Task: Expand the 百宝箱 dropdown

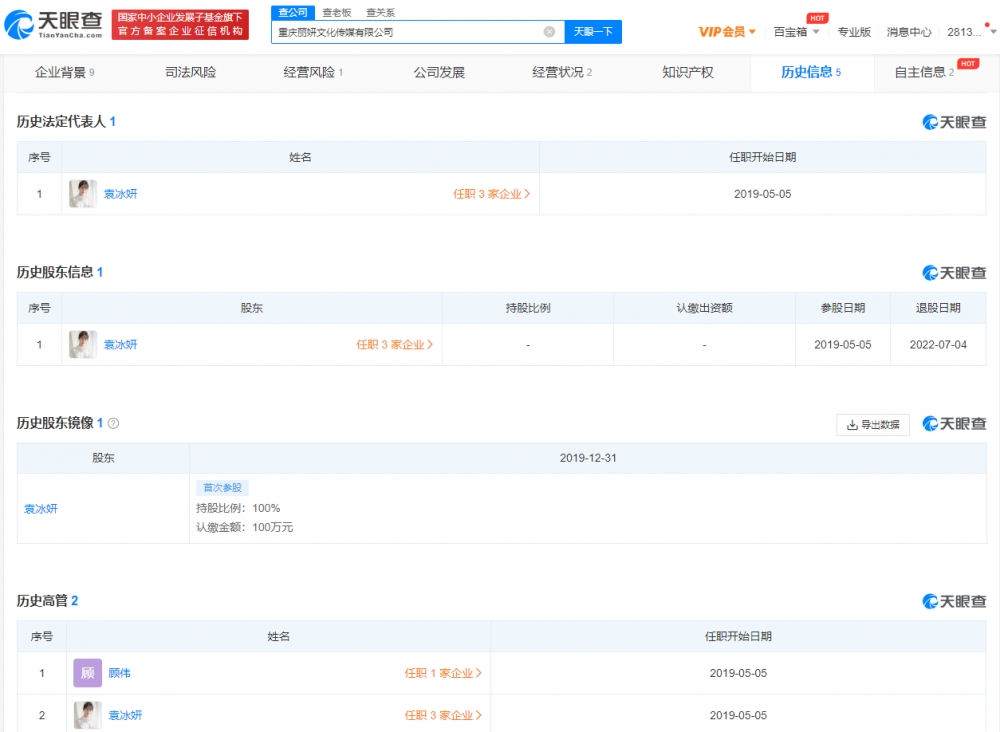Action: click(796, 32)
